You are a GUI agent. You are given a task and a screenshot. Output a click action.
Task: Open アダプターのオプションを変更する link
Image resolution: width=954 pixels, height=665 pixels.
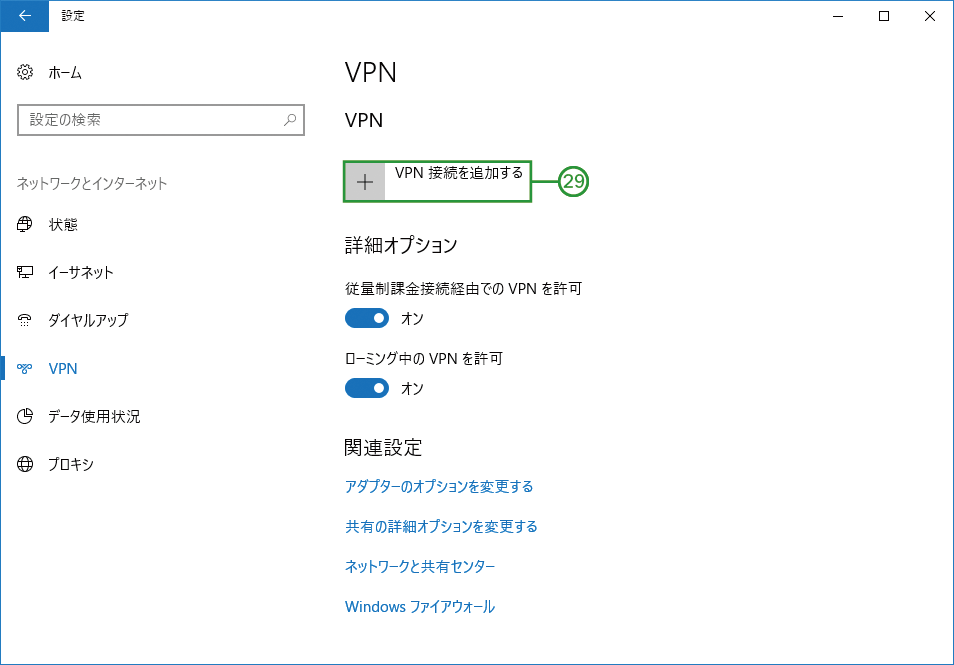pos(439,487)
